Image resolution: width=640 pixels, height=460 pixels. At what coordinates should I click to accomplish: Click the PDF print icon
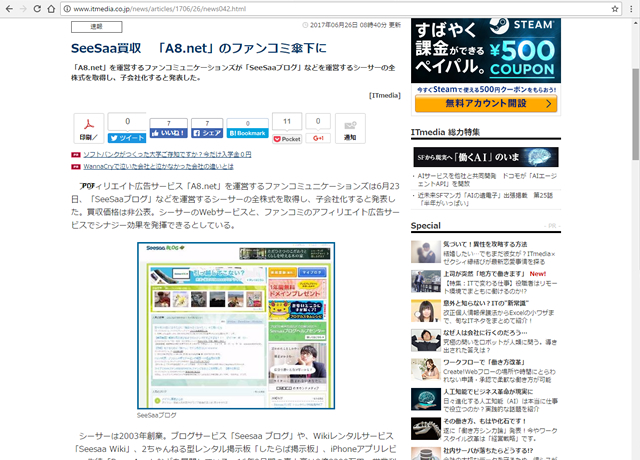point(88,127)
